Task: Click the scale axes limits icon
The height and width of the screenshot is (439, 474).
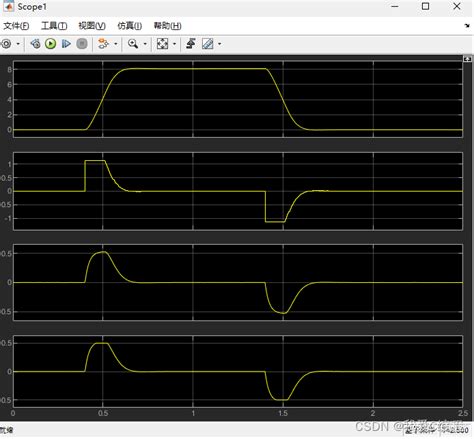Action: point(162,44)
